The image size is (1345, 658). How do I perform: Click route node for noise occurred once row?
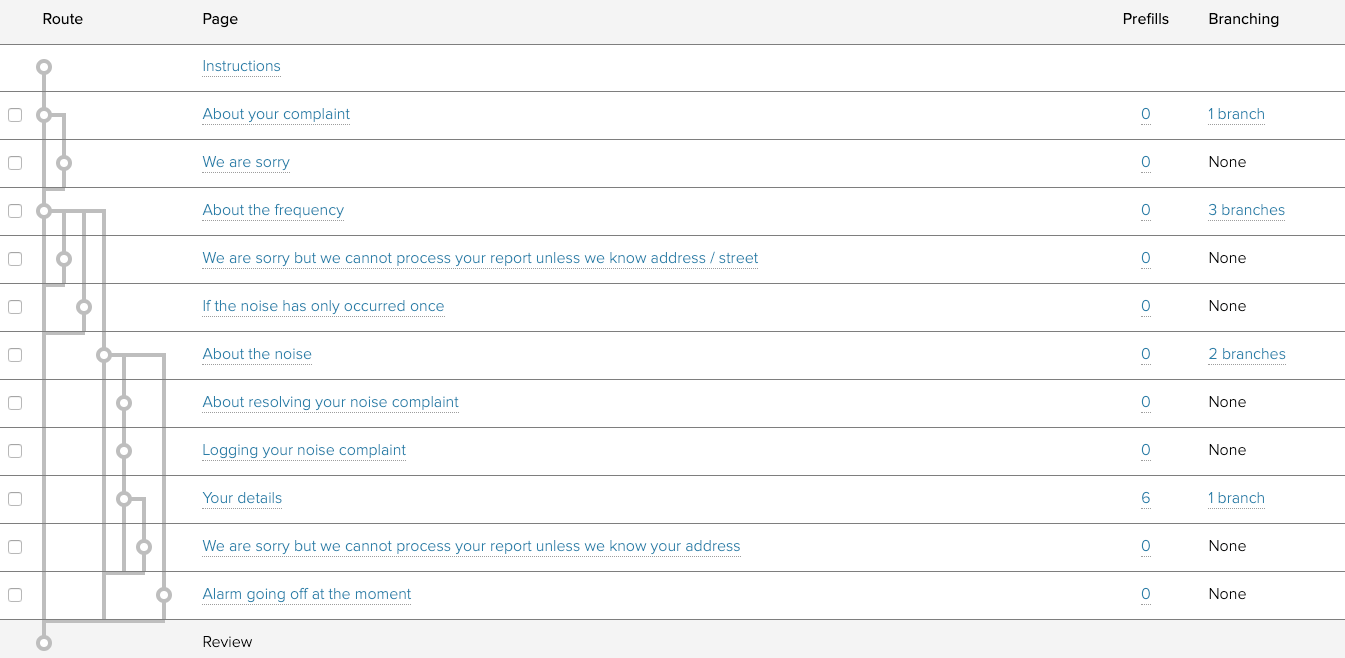coord(84,307)
